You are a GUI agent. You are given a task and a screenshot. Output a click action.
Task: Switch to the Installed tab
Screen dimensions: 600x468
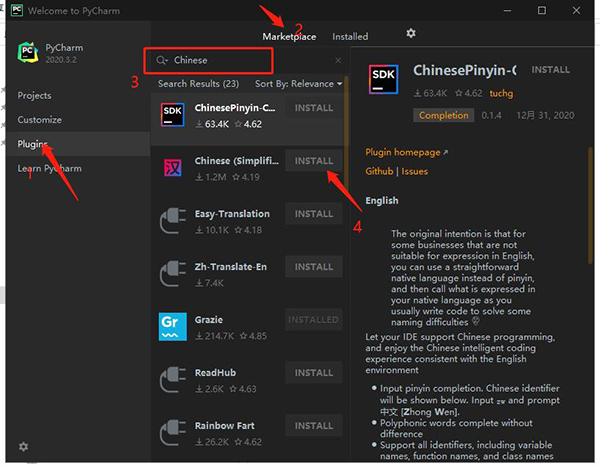coord(350,37)
